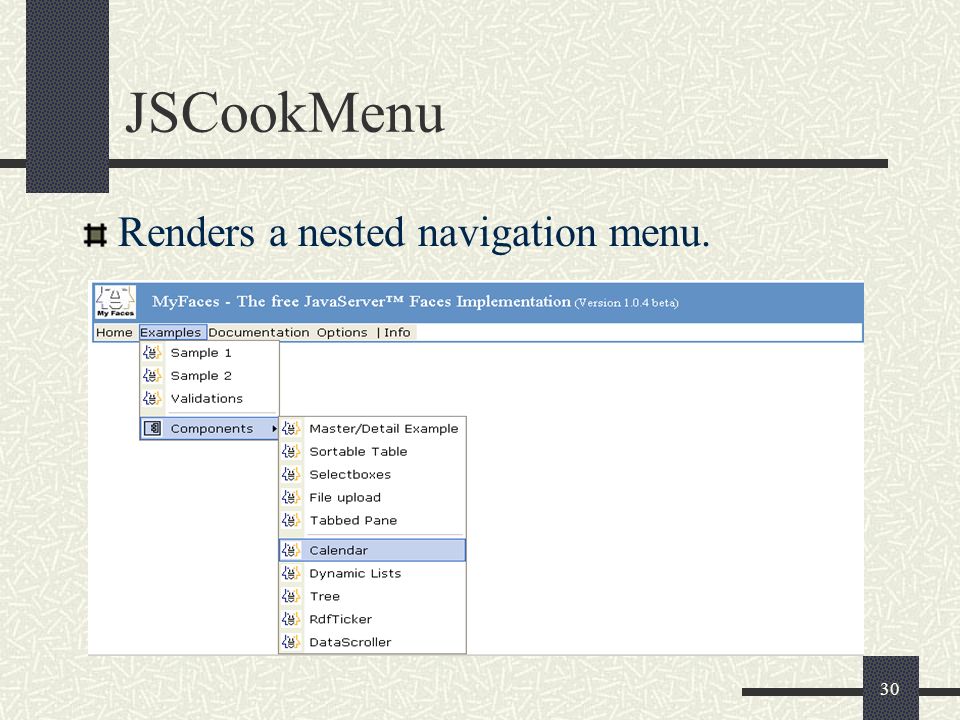This screenshot has width=960, height=720.
Task: Open the highlighted Calendar example
Action: coord(372,550)
